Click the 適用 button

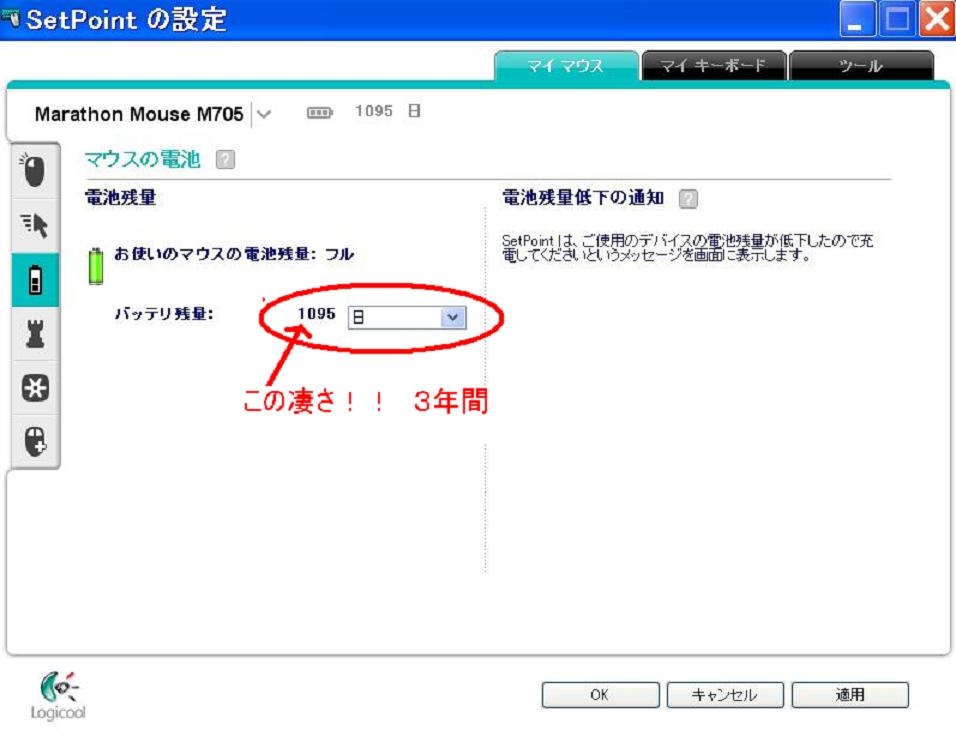click(x=850, y=695)
